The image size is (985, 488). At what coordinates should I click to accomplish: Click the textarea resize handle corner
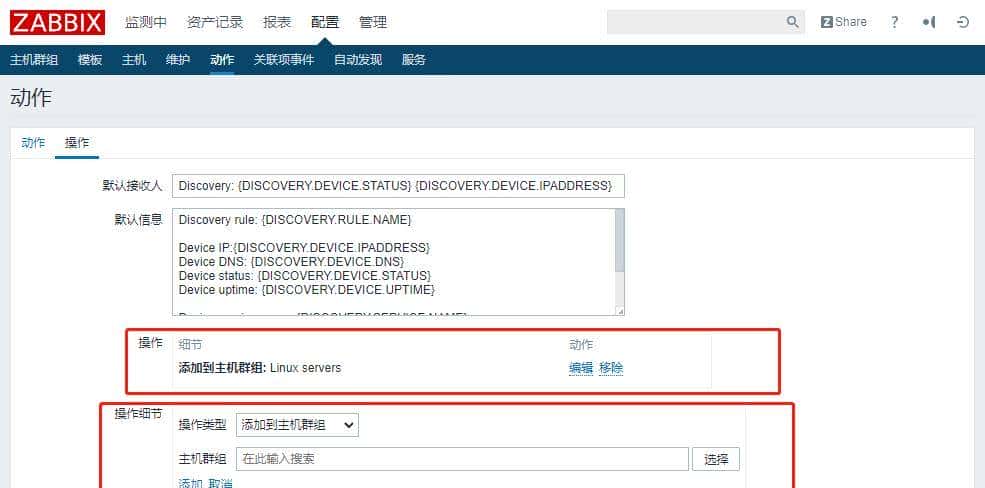[620, 311]
